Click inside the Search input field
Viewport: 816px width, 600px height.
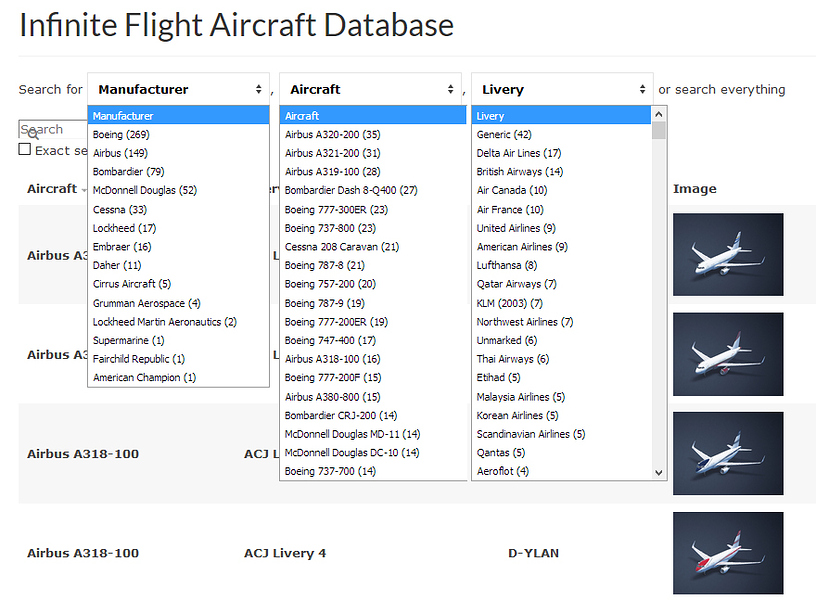click(x=55, y=130)
